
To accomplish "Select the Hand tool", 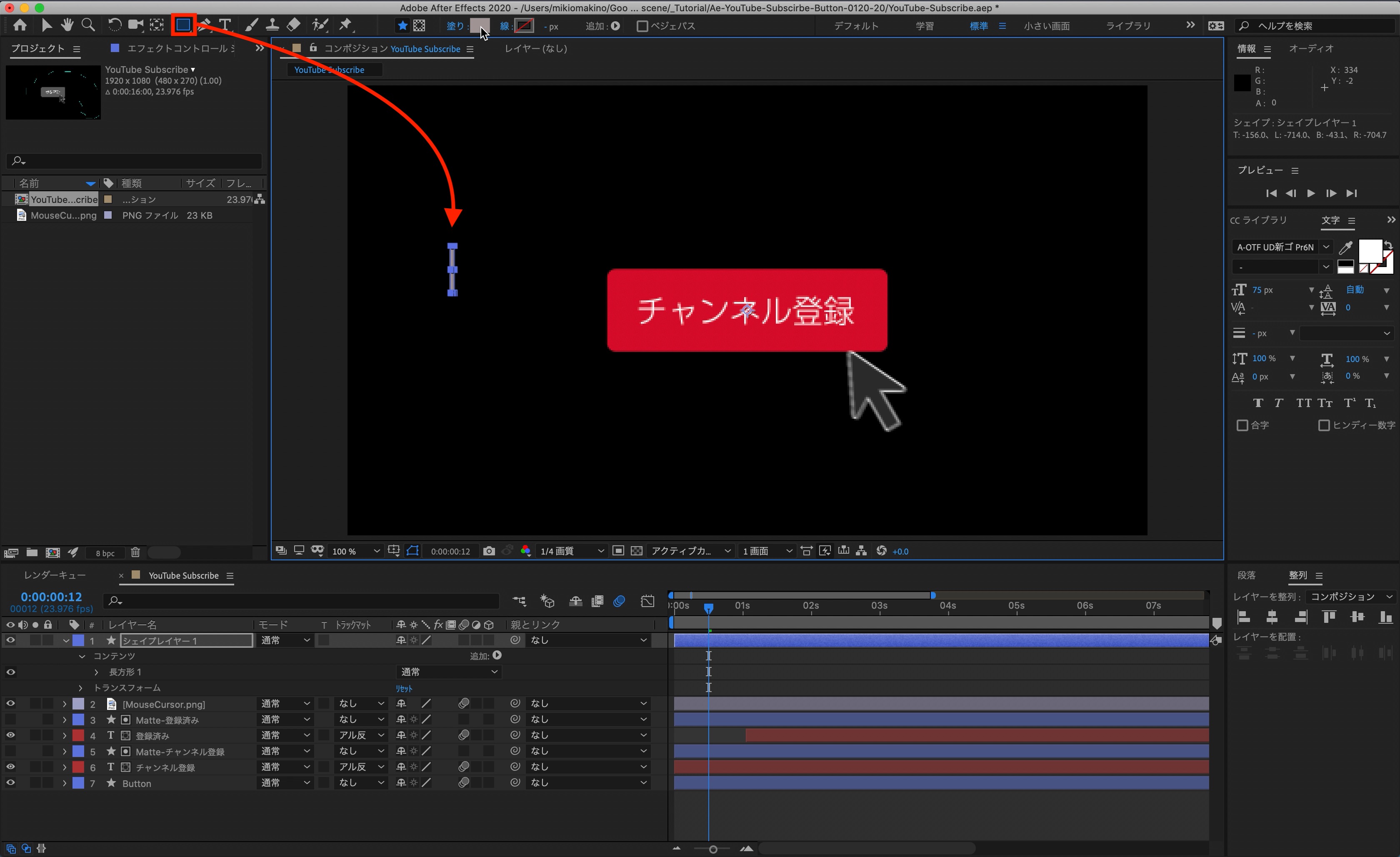I will (x=67, y=25).
